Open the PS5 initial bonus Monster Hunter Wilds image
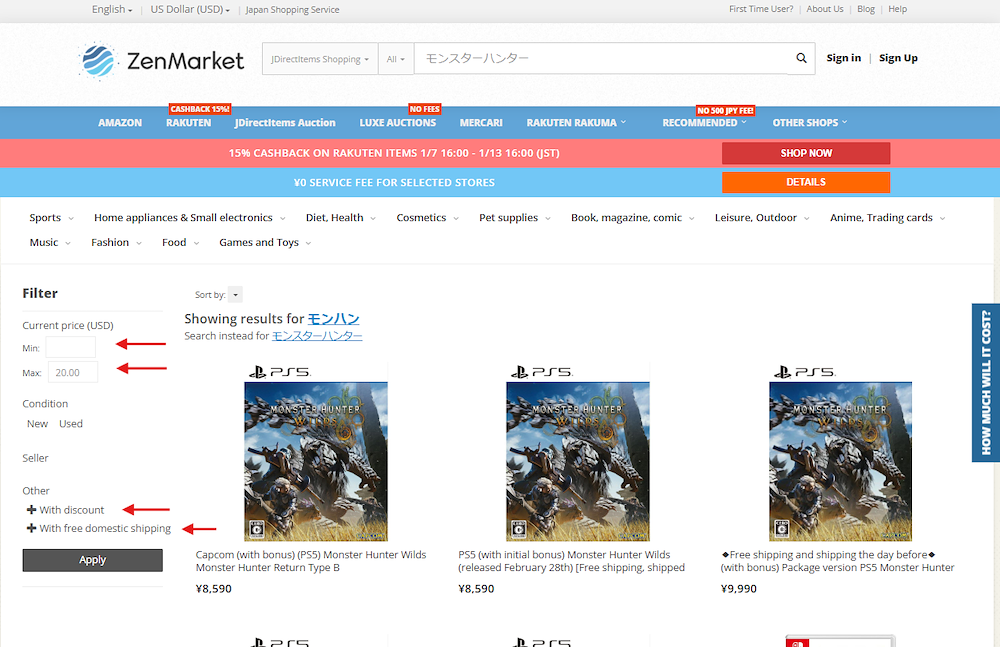The image size is (1000, 647). click(578, 452)
